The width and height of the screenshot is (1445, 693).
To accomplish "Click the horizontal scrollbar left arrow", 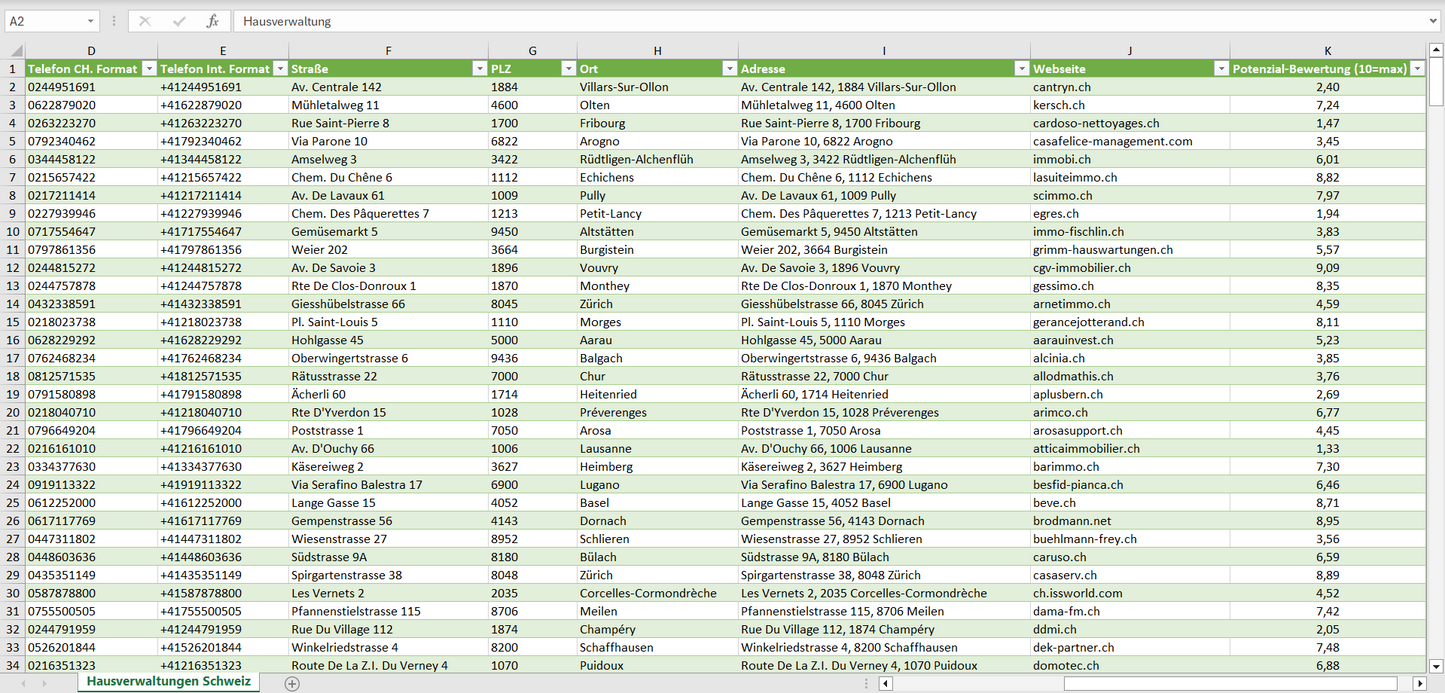I will (x=885, y=683).
